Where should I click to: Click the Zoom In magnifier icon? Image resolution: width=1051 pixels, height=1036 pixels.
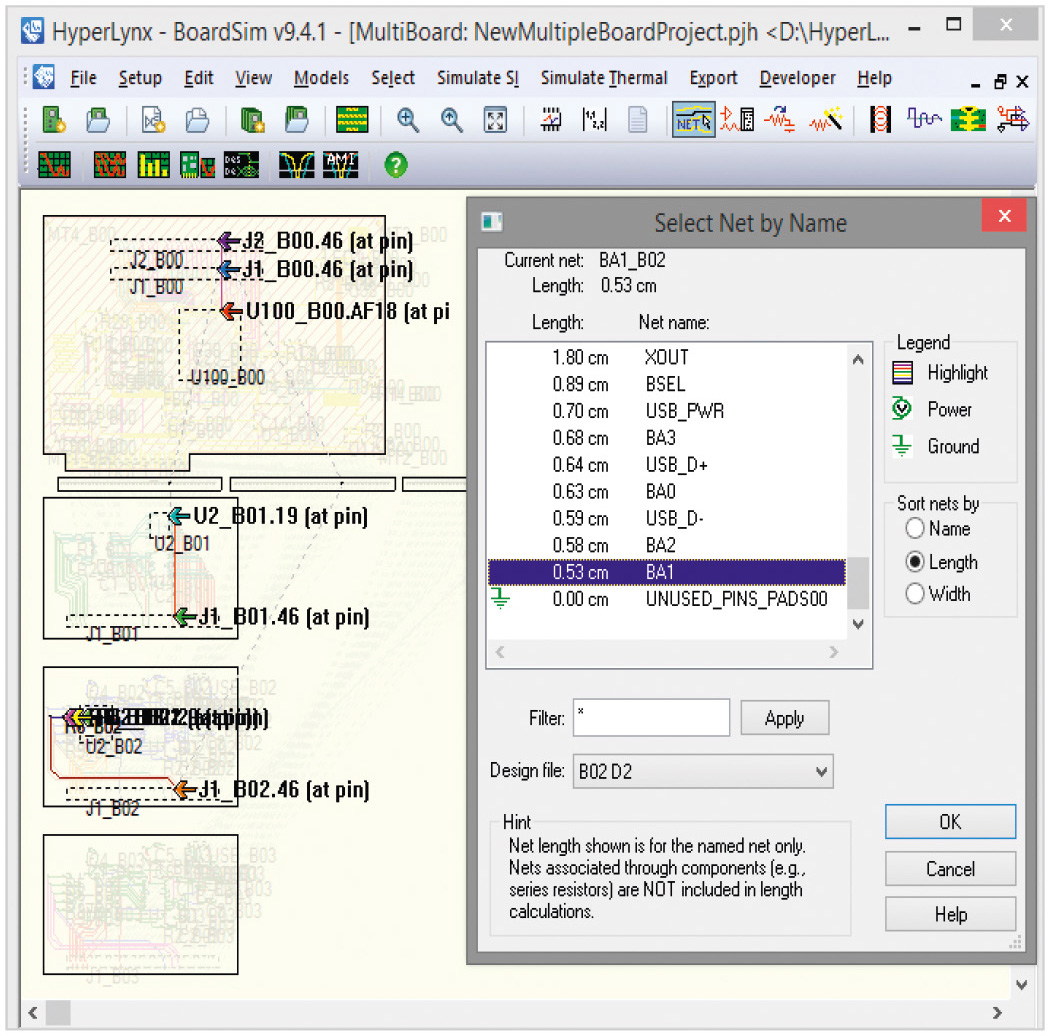pyautogui.click(x=408, y=121)
